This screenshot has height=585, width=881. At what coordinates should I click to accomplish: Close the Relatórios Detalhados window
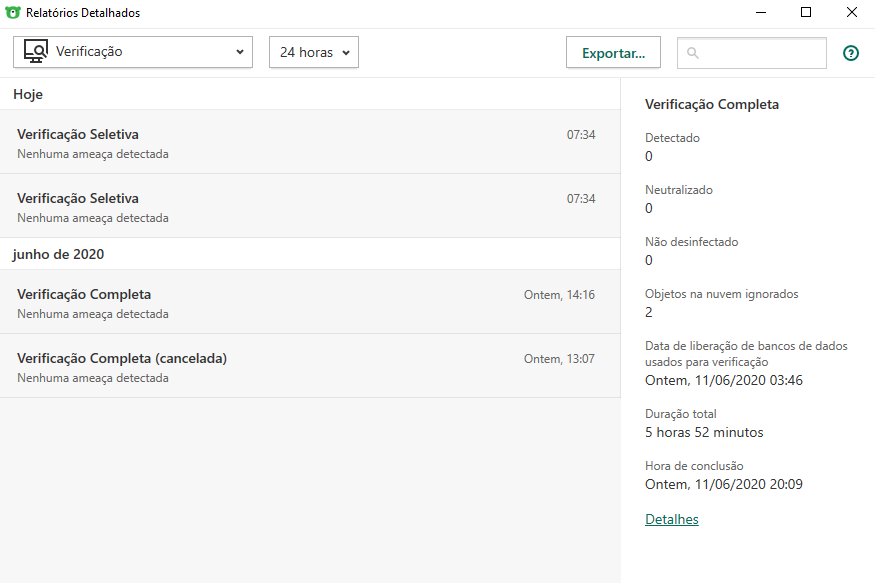tap(852, 13)
